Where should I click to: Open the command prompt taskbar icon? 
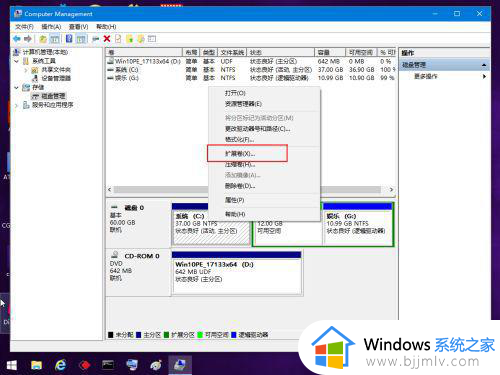pos(108,365)
